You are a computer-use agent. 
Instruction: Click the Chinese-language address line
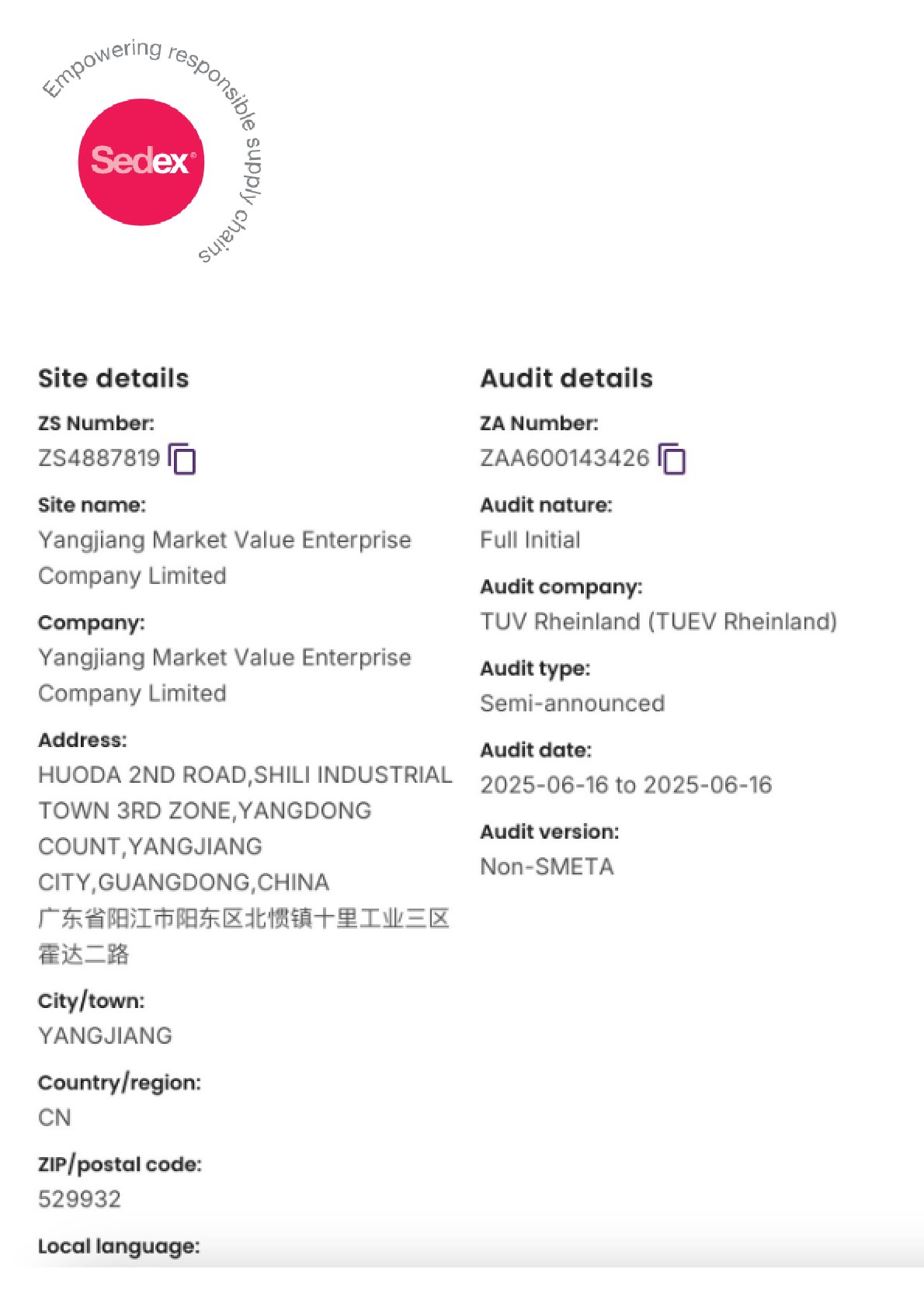(x=244, y=919)
